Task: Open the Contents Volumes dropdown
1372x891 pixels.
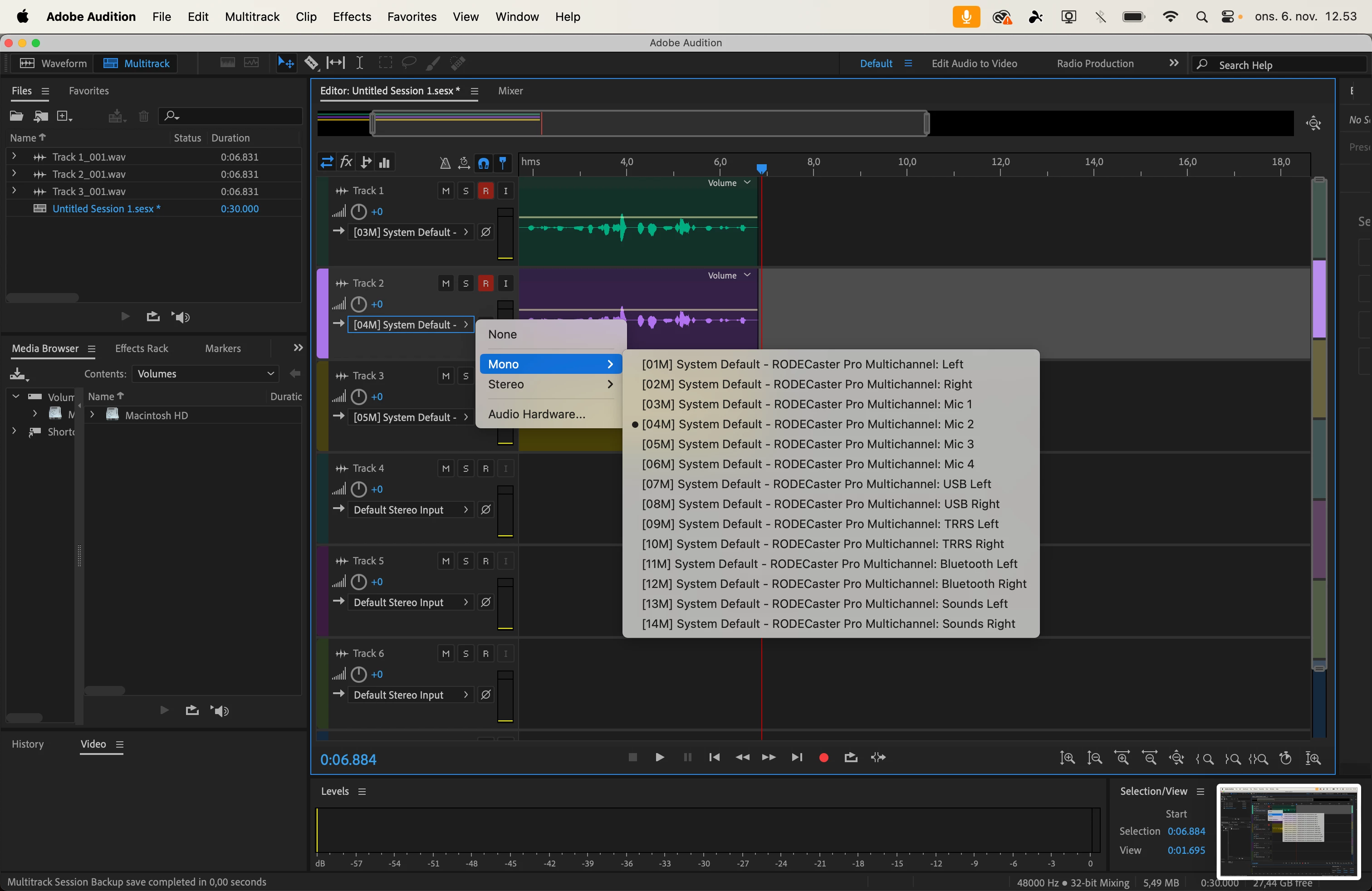Action: (x=205, y=374)
